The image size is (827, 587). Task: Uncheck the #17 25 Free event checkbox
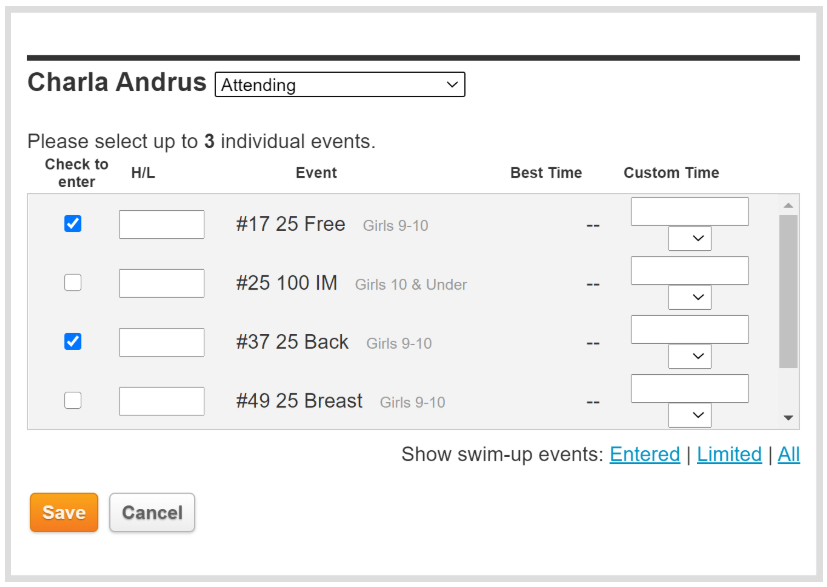(73, 224)
